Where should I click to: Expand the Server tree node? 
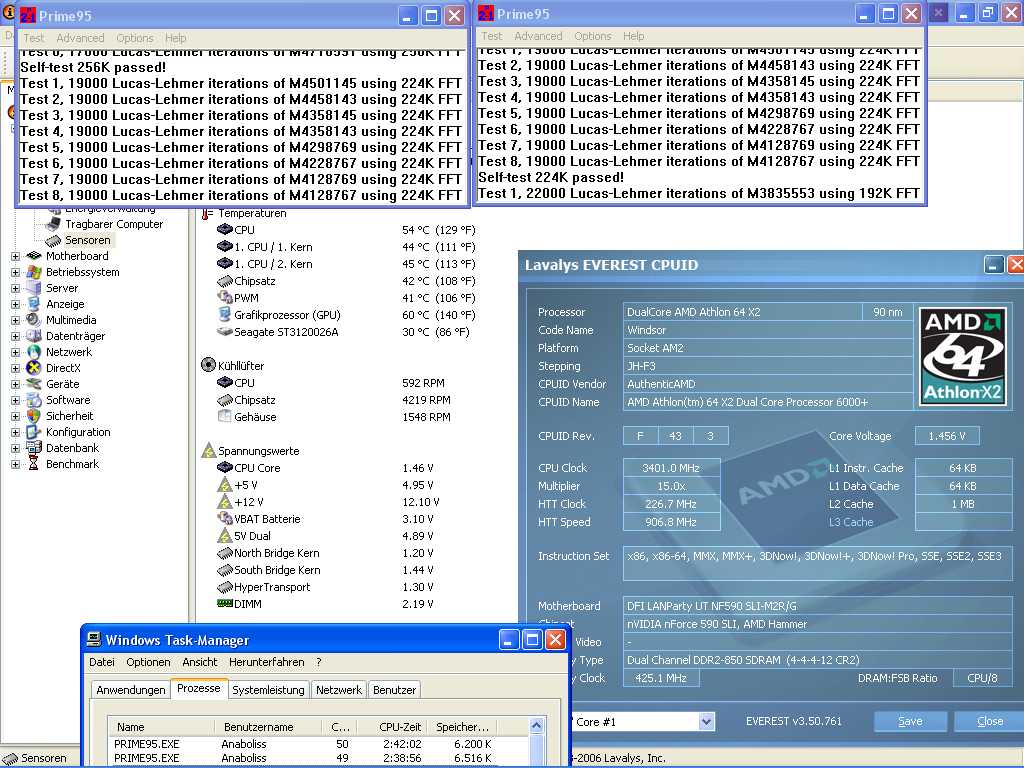tap(15, 289)
